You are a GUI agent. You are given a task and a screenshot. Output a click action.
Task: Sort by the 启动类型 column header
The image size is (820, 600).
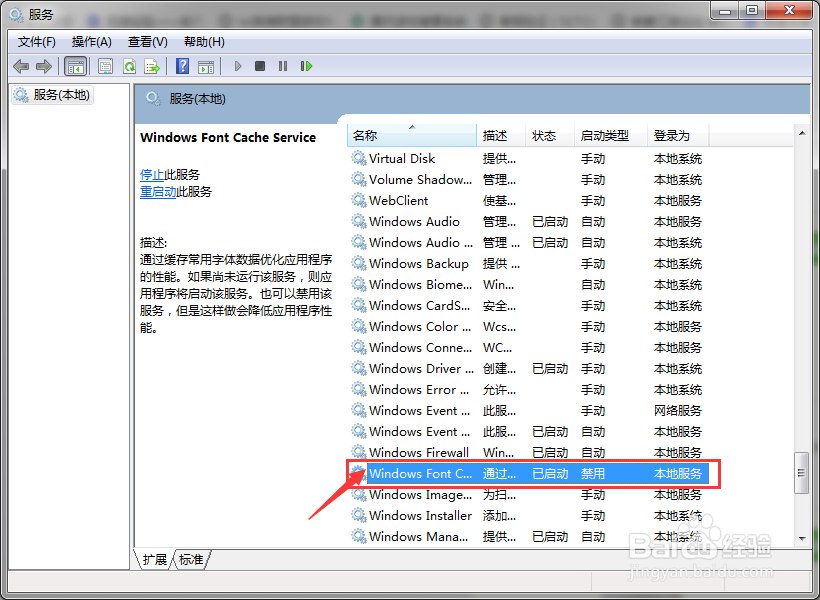[611, 135]
